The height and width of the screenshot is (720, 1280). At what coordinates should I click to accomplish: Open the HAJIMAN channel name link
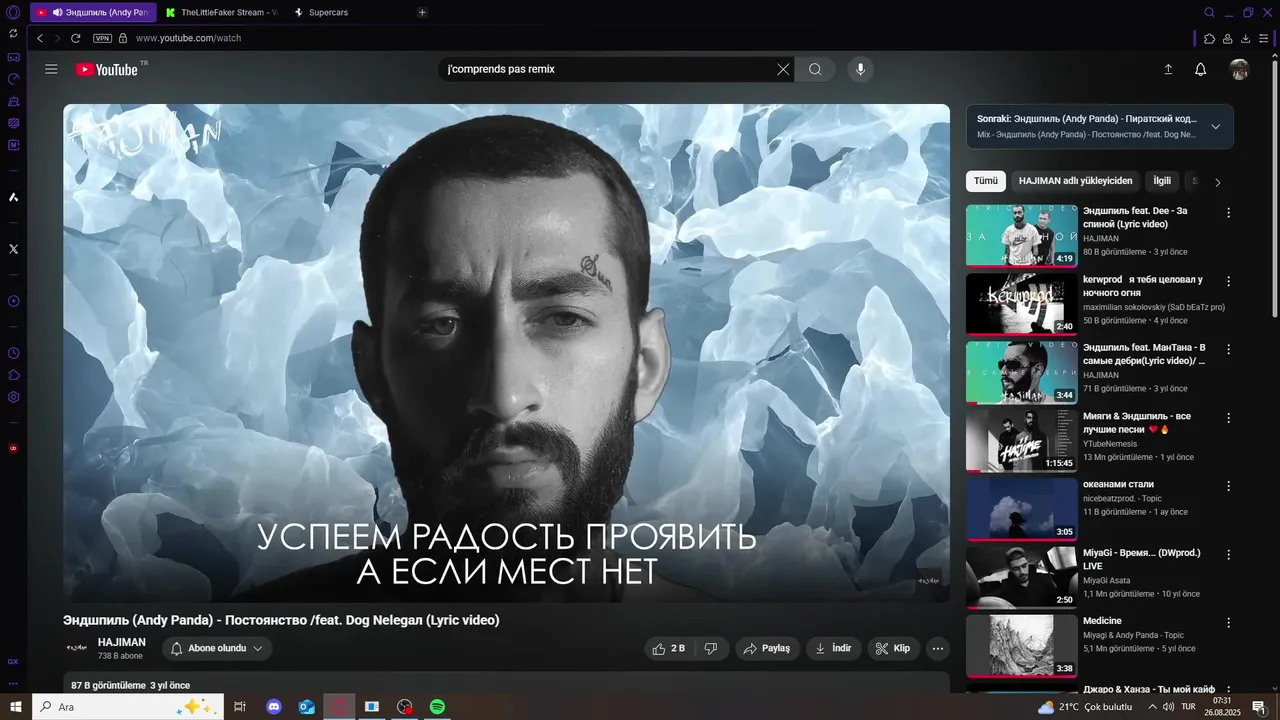[x=122, y=642]
